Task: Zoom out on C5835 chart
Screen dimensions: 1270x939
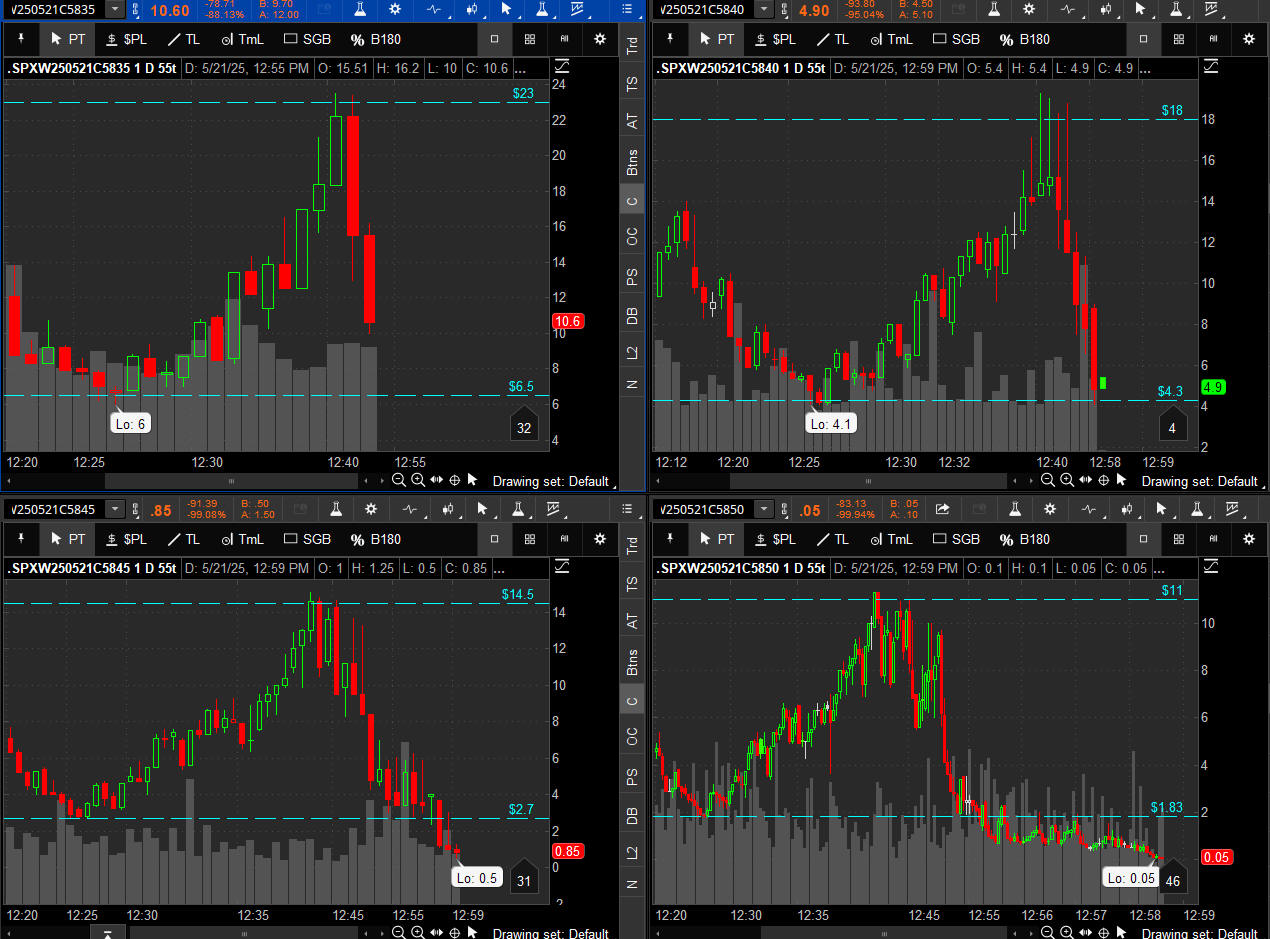Action: [x=399, y=481]
